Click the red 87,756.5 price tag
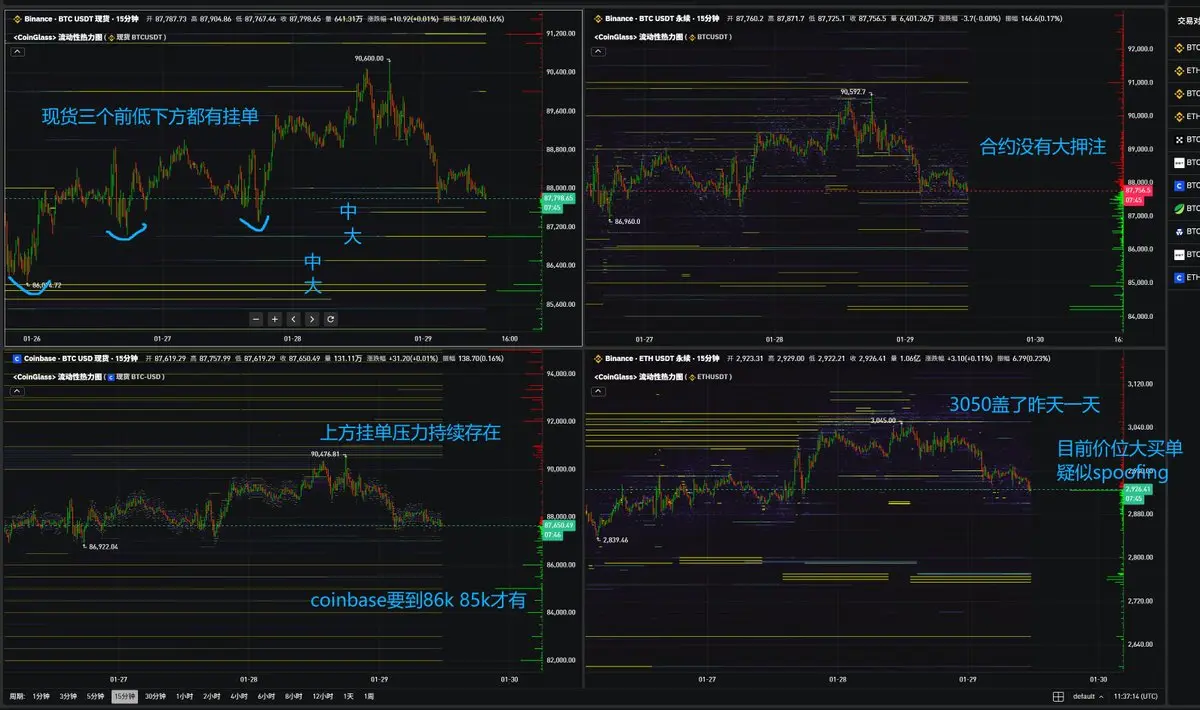 pyautogui.click(x=1138, y=190)
